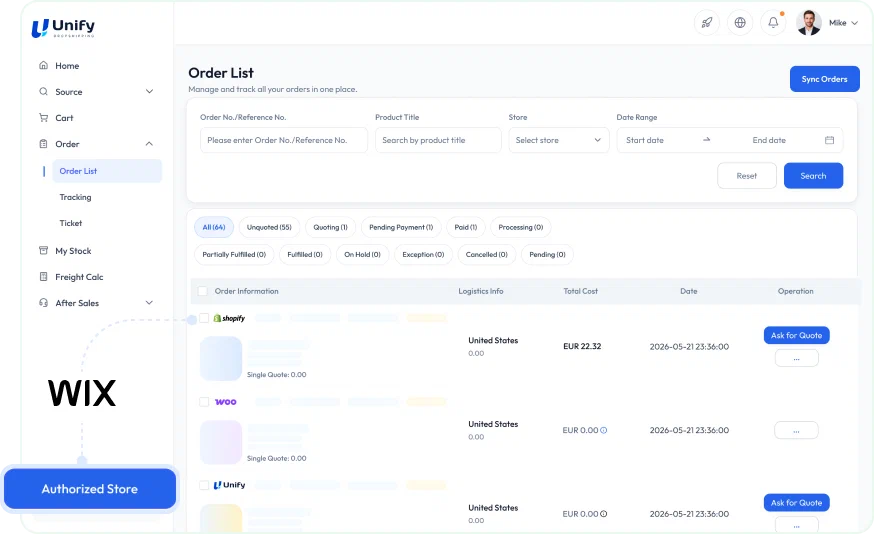This screenshot has height=534, width=874.
Task: Select the Pending (0) tab
Action: pyautogui.click(x=547, y=254)
